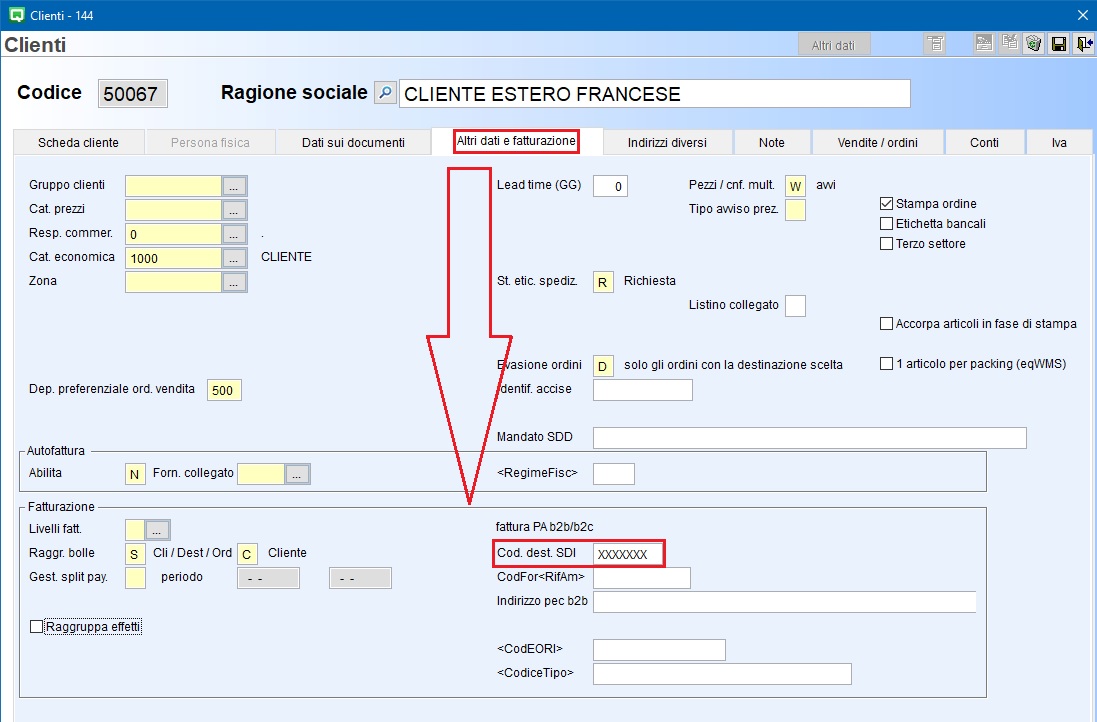Open the Iva tab

pos(1059,142)
